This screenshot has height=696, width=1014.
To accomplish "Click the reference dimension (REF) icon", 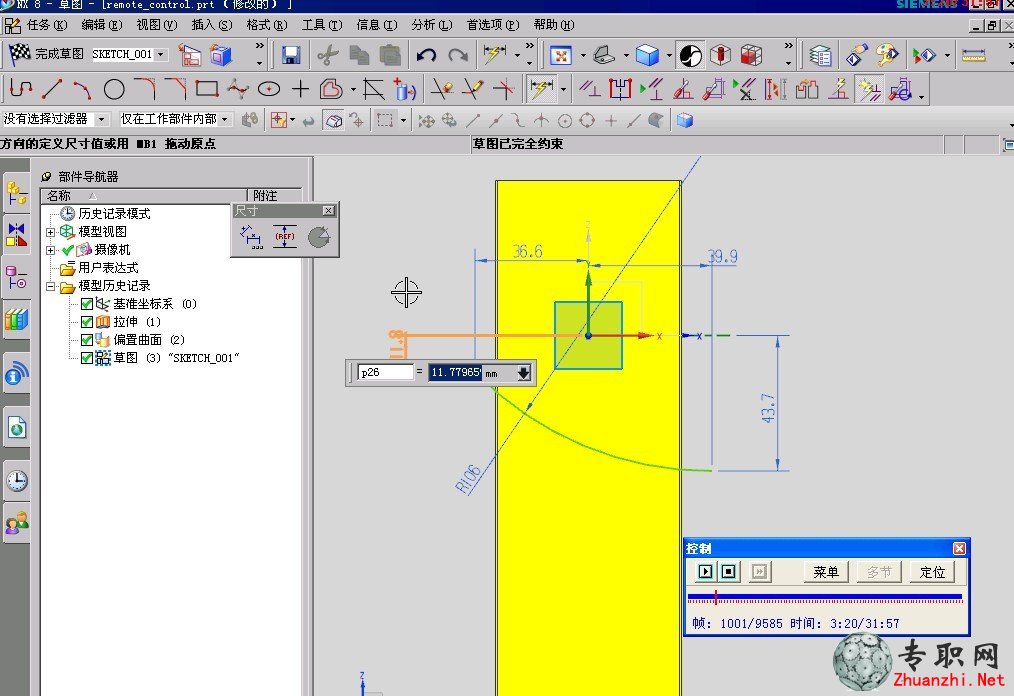I will (x=285, y=237).
